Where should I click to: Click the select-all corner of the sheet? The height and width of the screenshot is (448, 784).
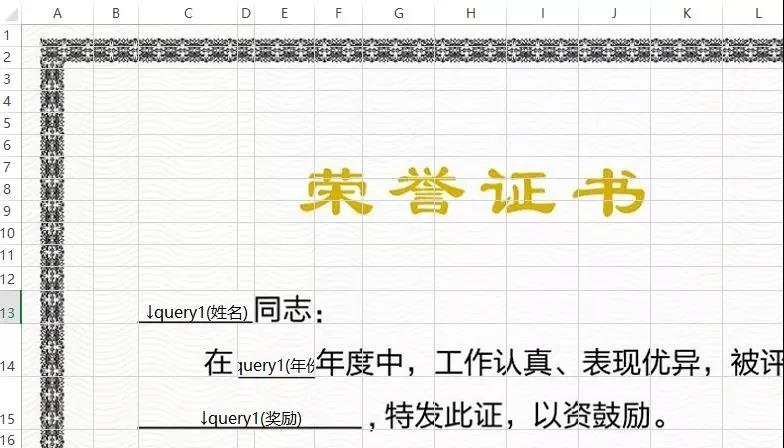(x=10, y=12)
